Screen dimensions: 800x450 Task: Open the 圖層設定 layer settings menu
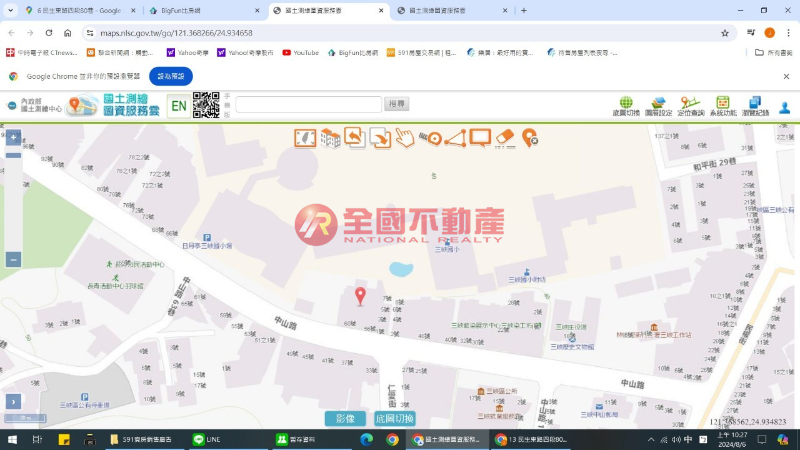coord(658,106)
